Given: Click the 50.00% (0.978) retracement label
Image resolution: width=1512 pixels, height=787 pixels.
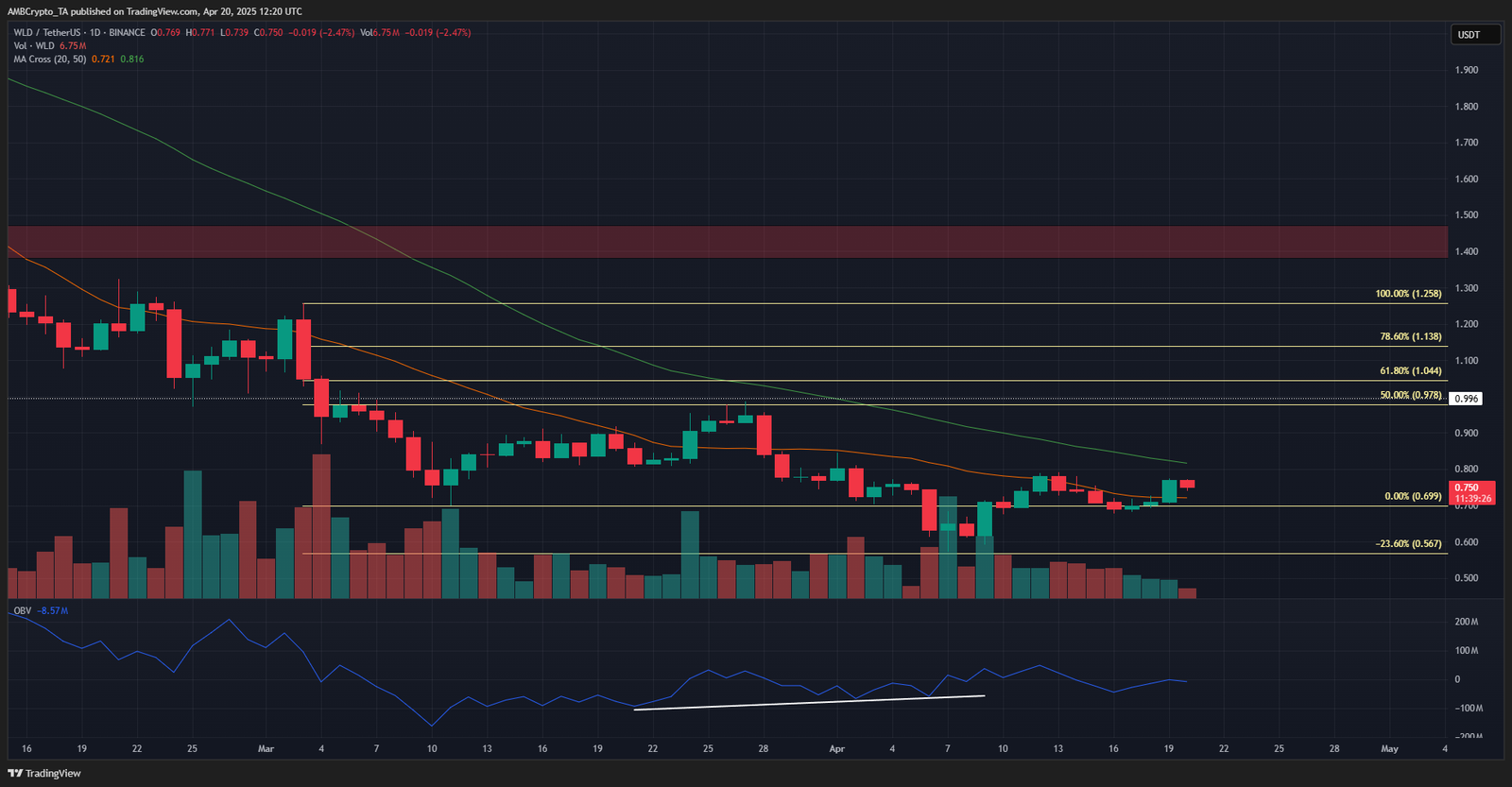Looking at the screenshot, I should coord(1411,395).
